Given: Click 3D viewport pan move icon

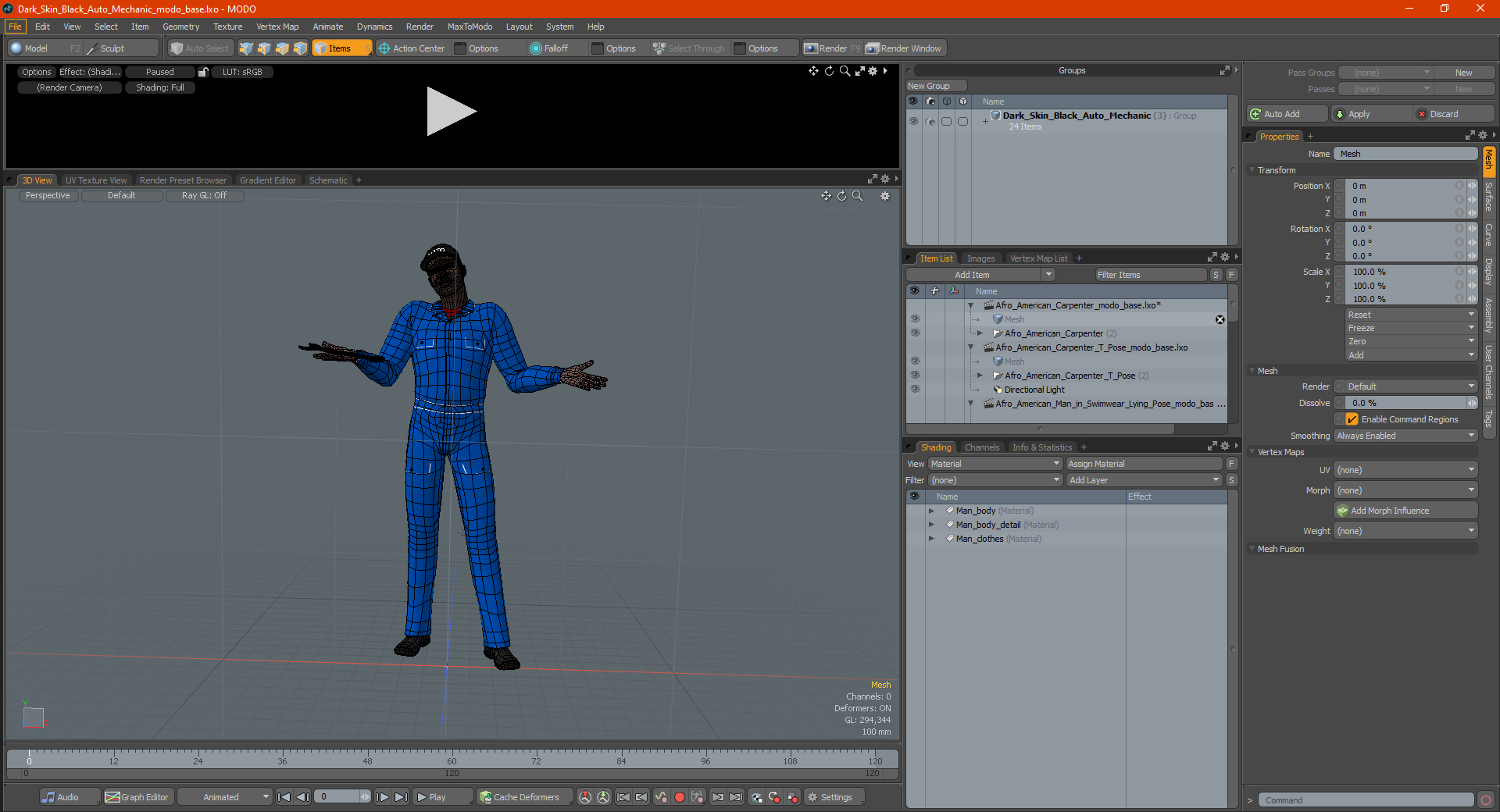Looking at the screenshot, I should tap(826, 196).
